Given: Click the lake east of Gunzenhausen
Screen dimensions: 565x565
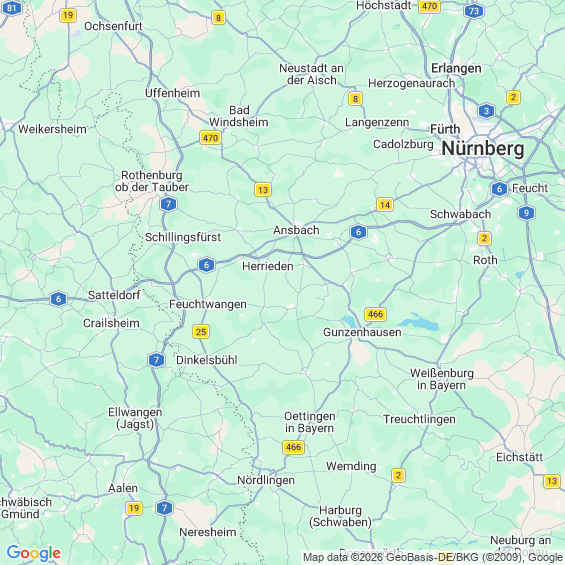Looking at the screenshot, I should point(419,323).
